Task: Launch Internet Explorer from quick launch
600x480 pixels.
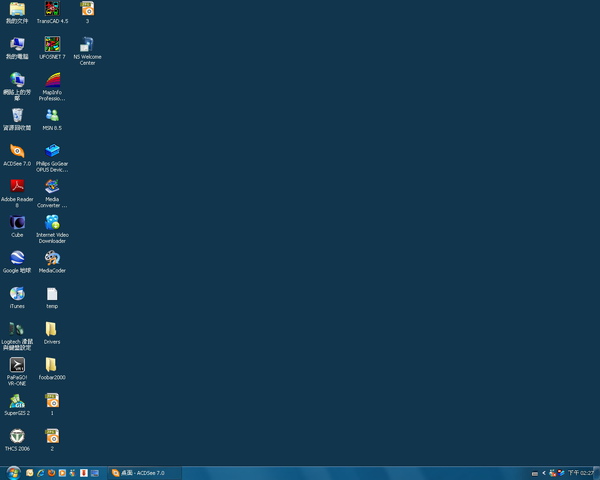Action: (x=41, y=473)
